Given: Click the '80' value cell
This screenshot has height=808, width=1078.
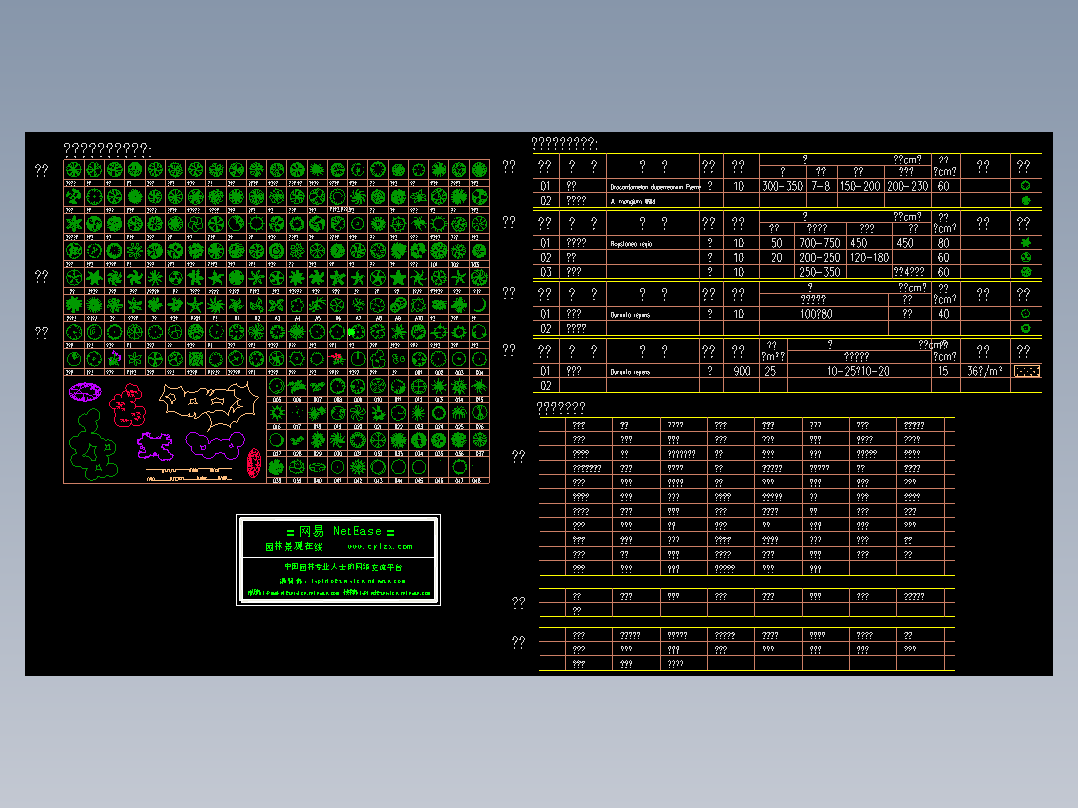Looking at the screenshot, I should click(943, 243).
